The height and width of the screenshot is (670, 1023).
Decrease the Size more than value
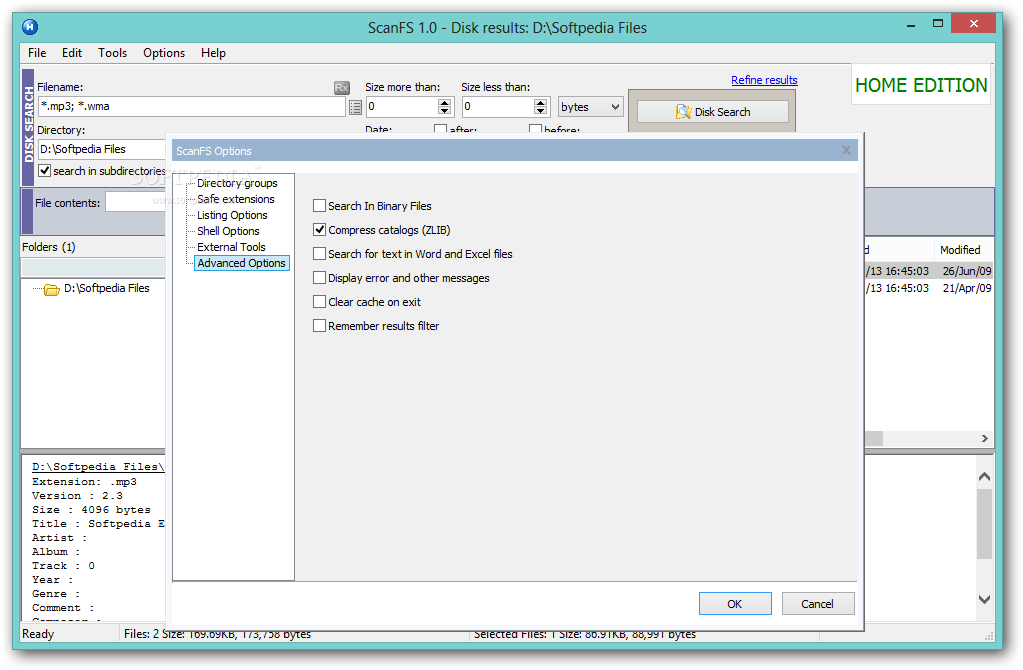[445, 111]
